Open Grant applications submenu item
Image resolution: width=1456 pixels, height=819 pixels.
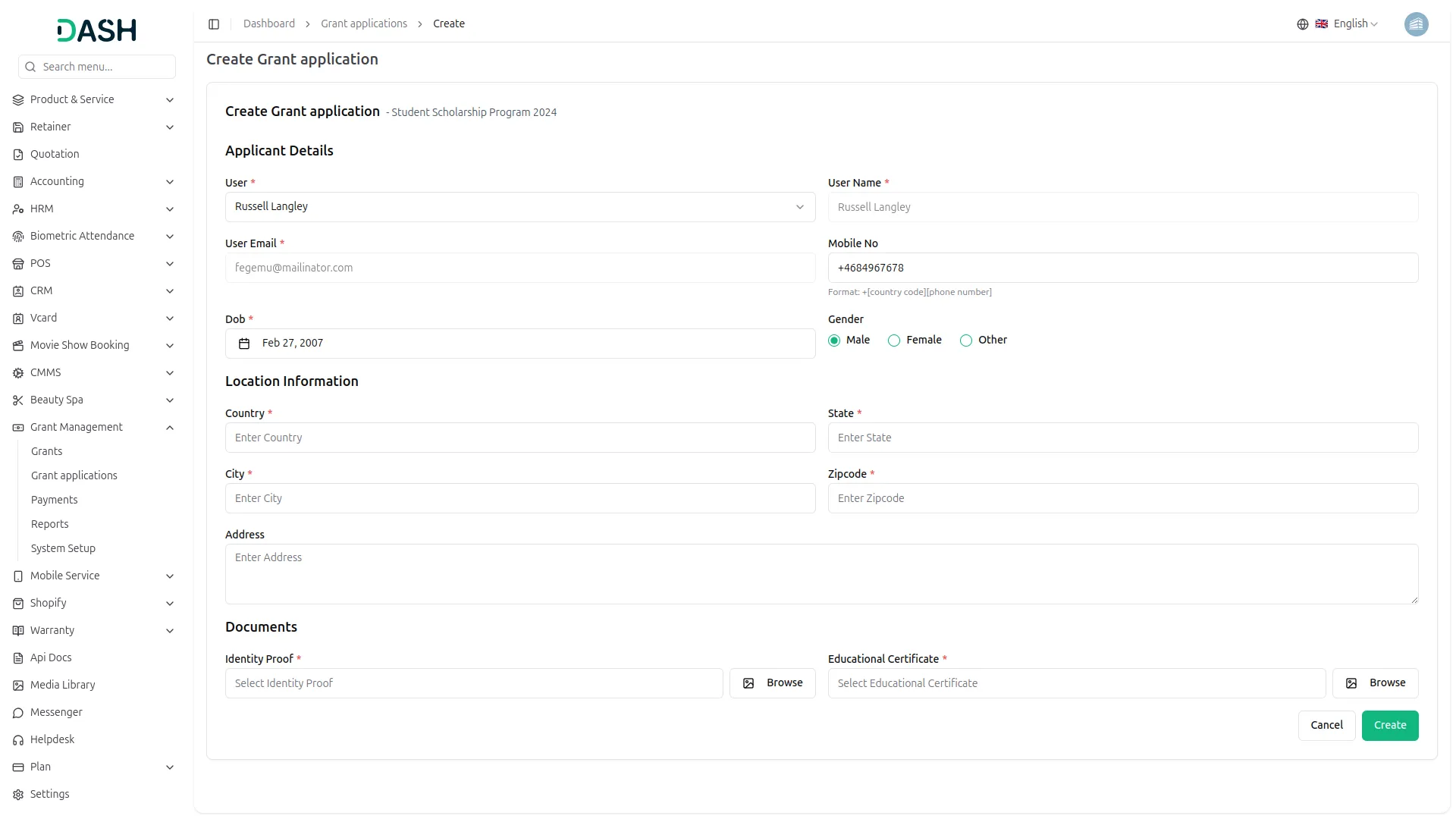click(x=74, y=475)
